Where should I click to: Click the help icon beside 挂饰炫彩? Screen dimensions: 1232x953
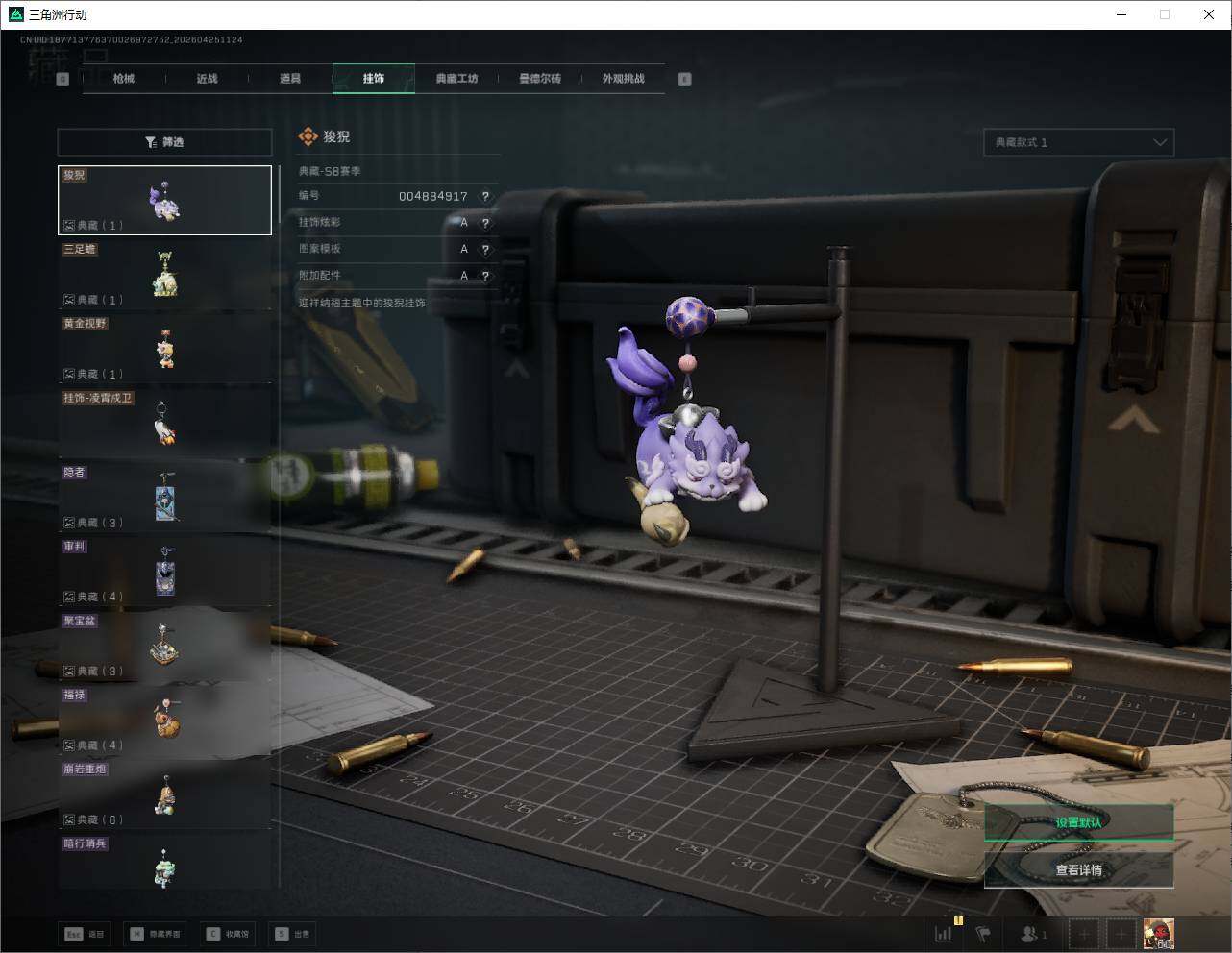coord(485,223)
